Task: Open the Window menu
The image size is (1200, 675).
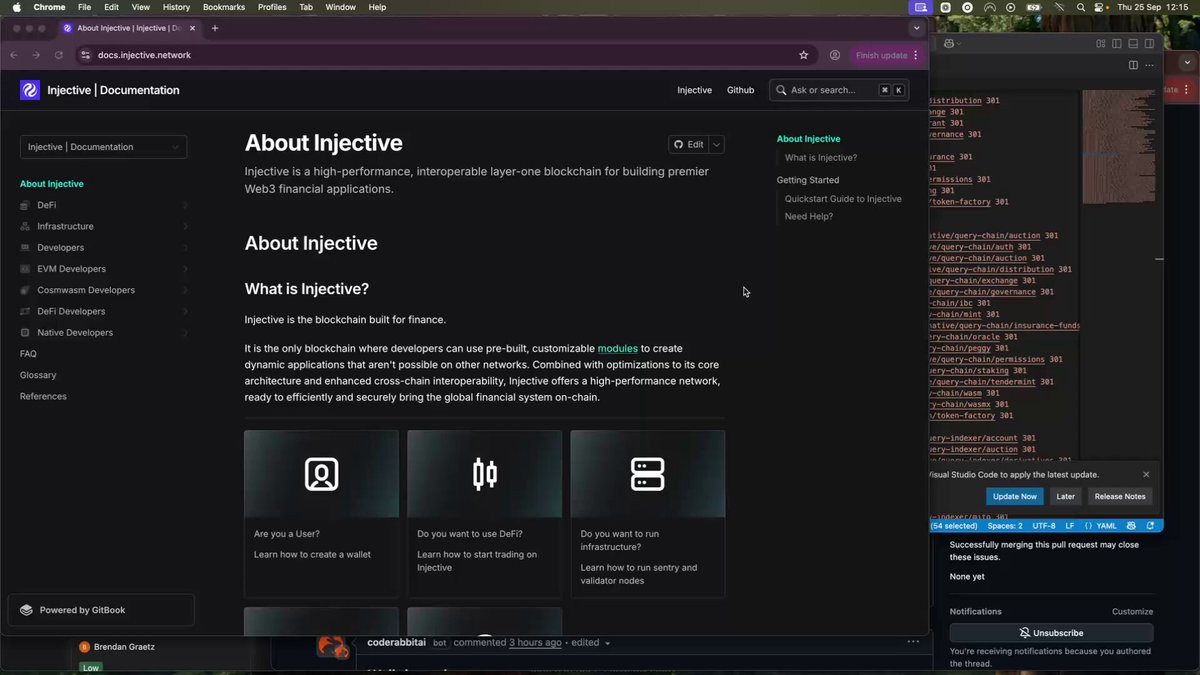Action: (x=340, y=7)
